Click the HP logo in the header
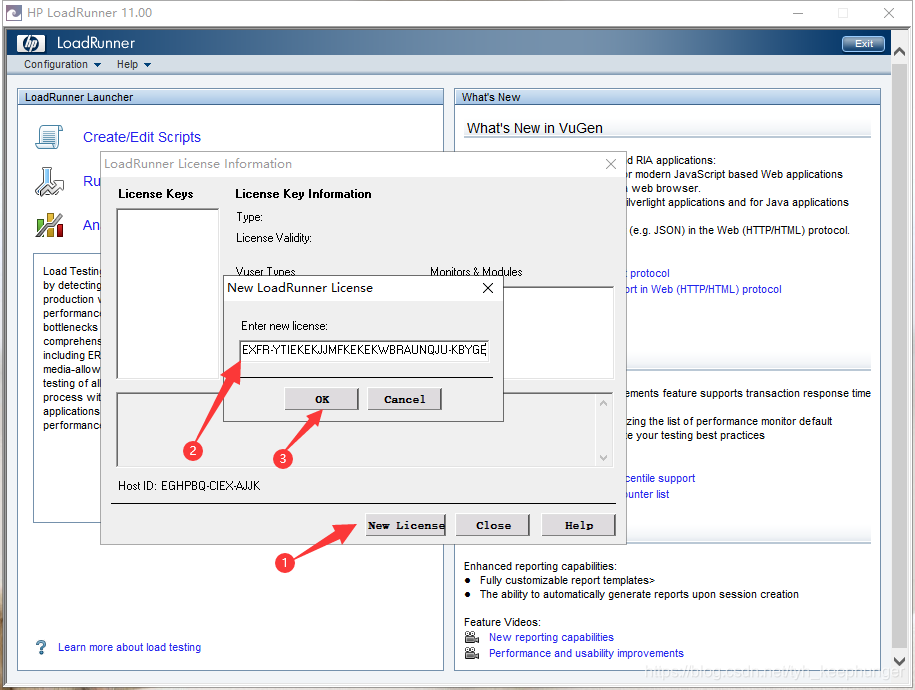This screenshot has width=915, height=690. [30, 43]
